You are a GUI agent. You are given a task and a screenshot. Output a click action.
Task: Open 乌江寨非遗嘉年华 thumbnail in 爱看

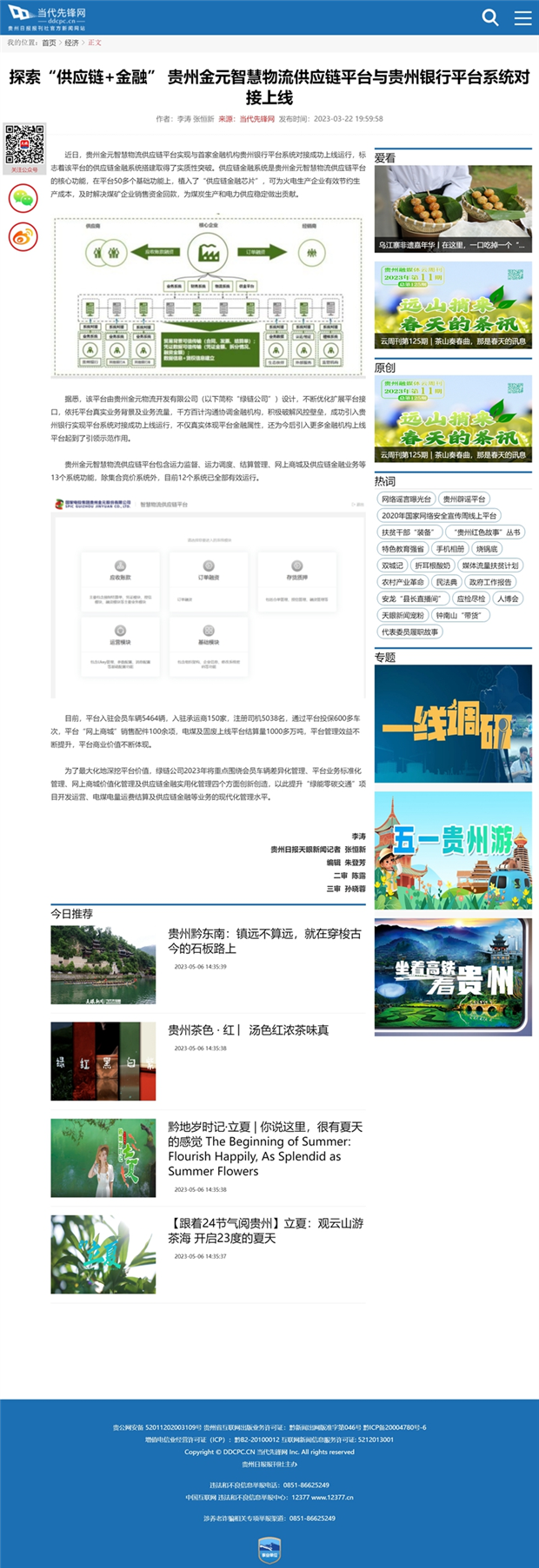453,209
